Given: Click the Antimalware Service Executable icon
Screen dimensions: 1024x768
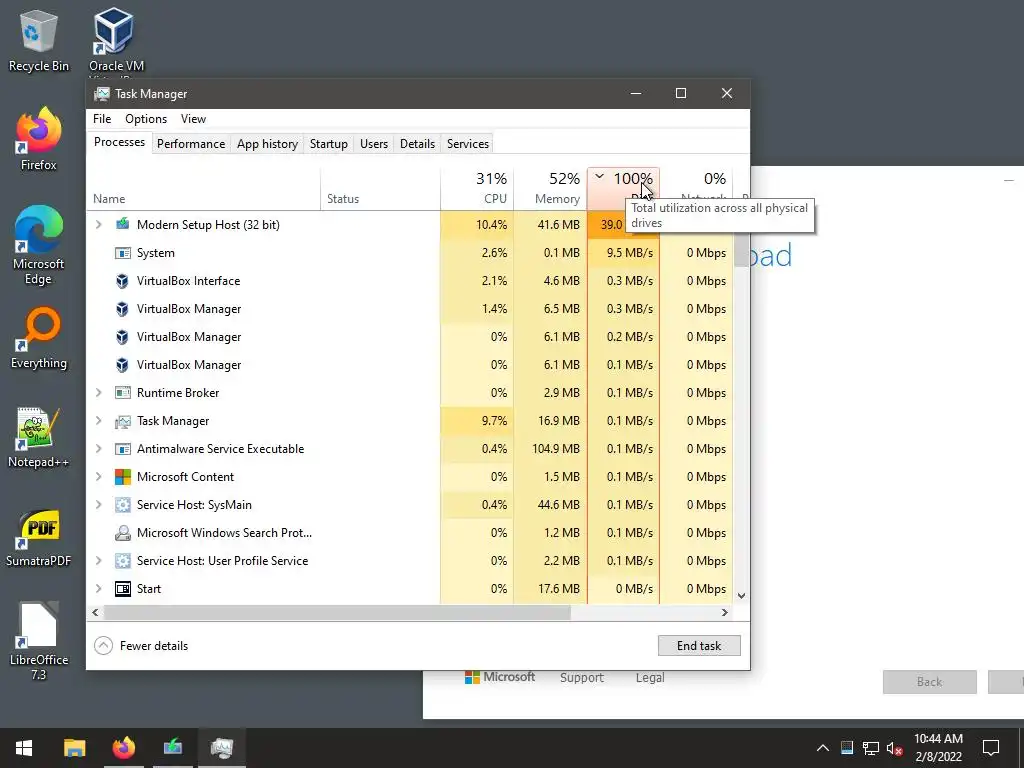Looking at the screenshot, I should point(122,449).
